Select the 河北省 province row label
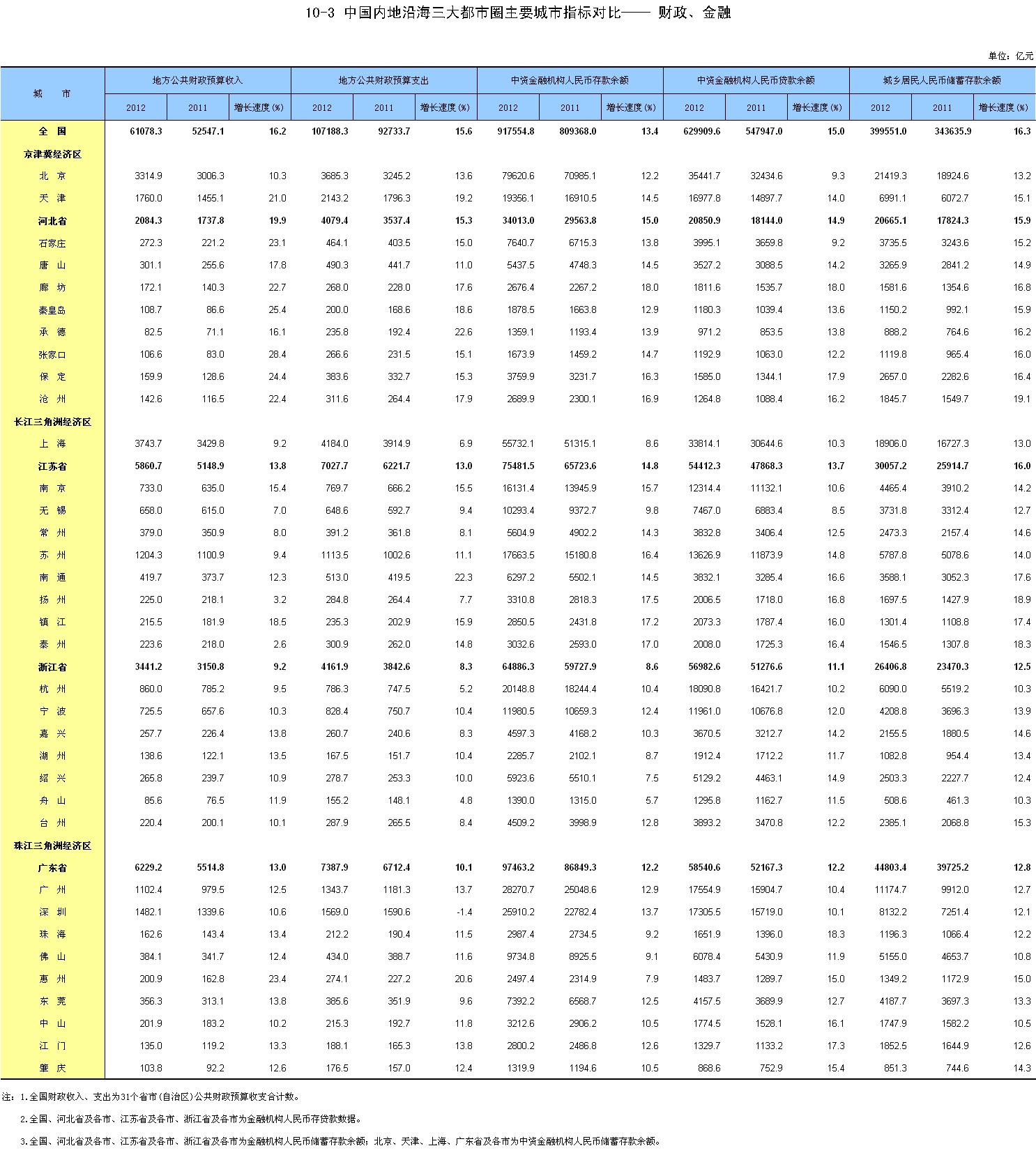The height and width of the screenshot is (1169, 1036). 52,221
